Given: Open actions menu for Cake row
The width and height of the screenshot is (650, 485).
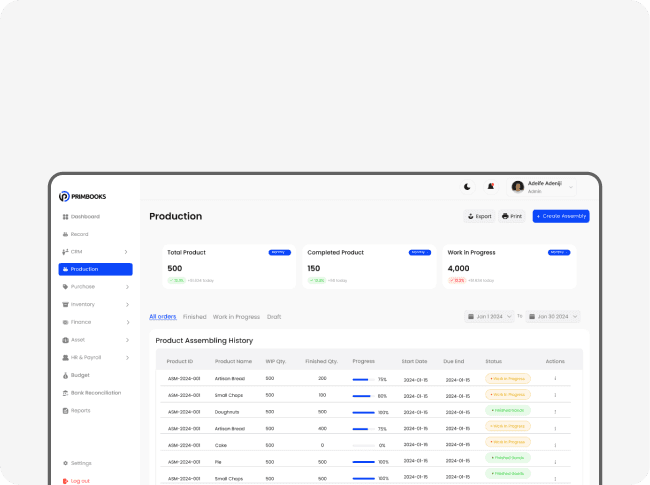Looking at the screenshot, I should (x=555, y=445).
